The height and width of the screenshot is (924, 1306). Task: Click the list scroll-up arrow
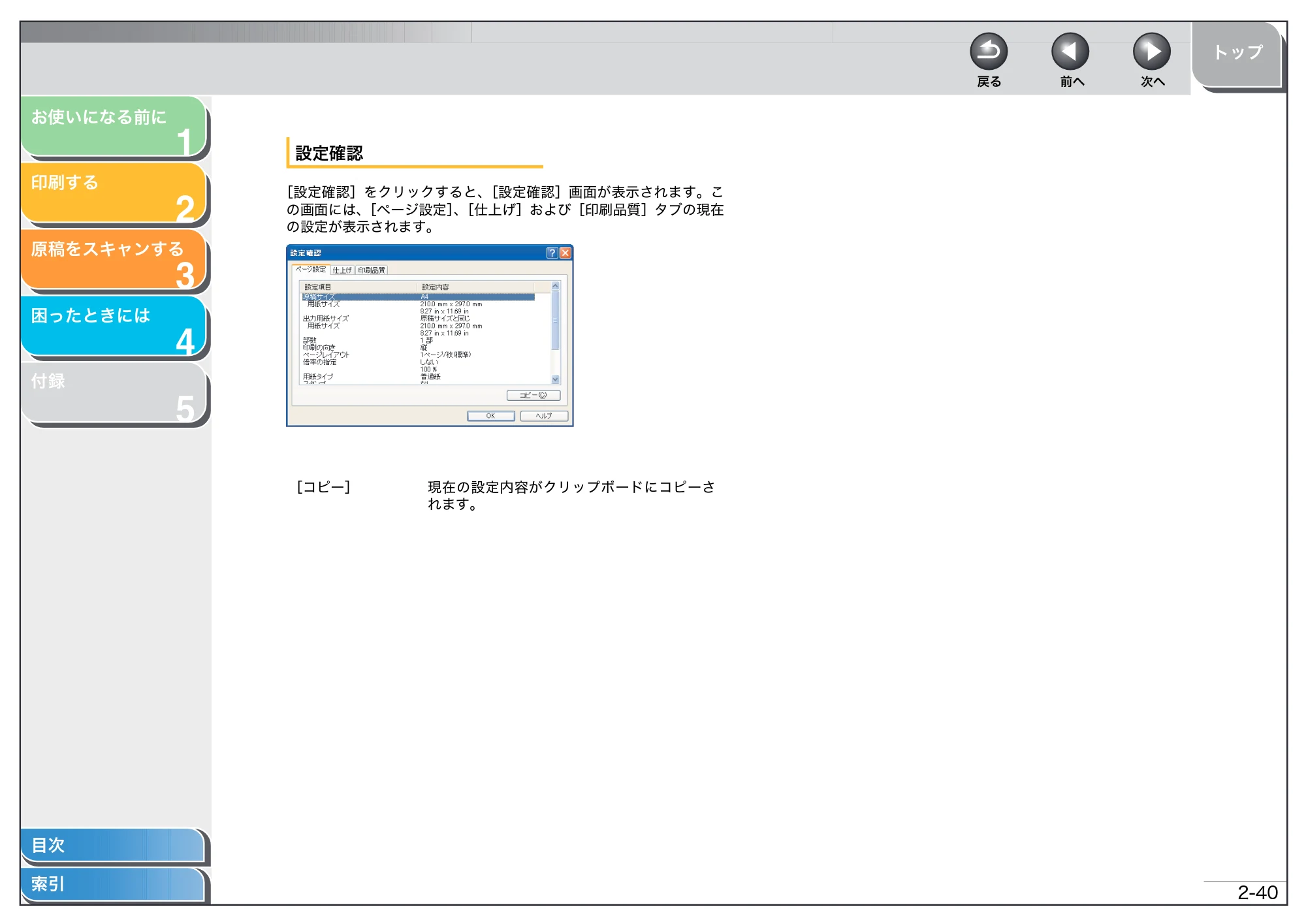coord(556,286)
